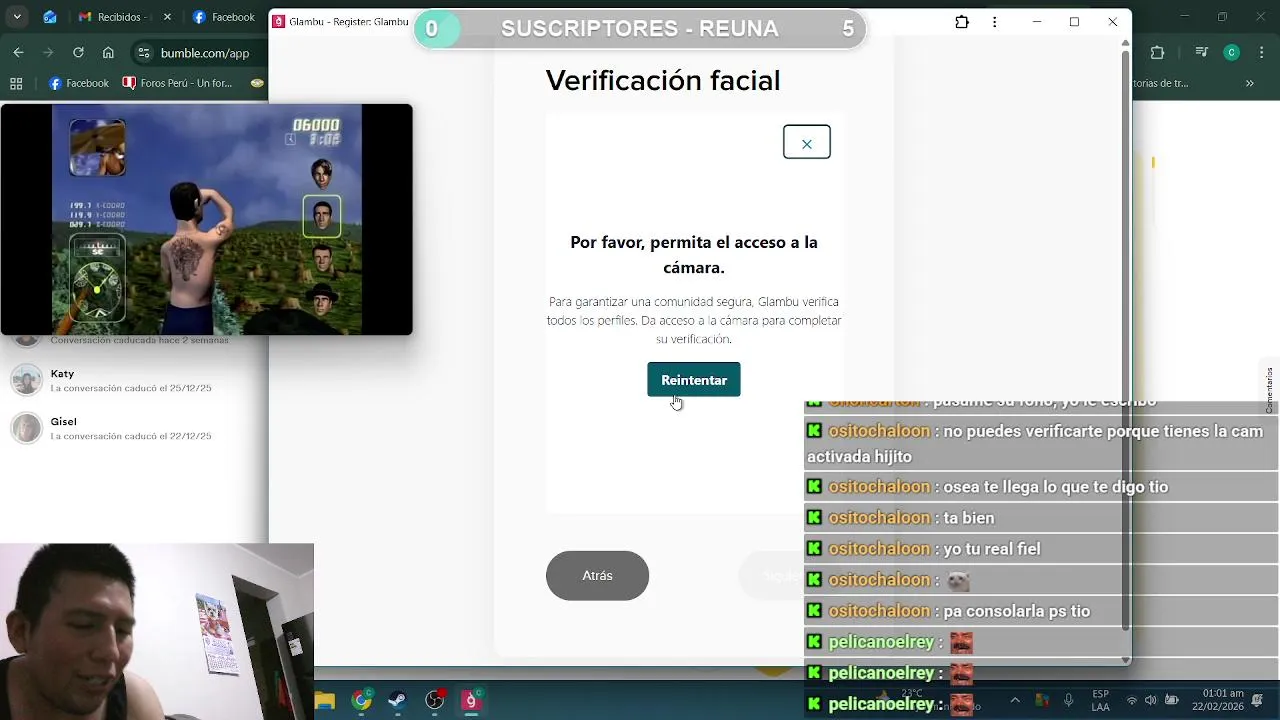Open the green C profile avatar

(1232, 53)
